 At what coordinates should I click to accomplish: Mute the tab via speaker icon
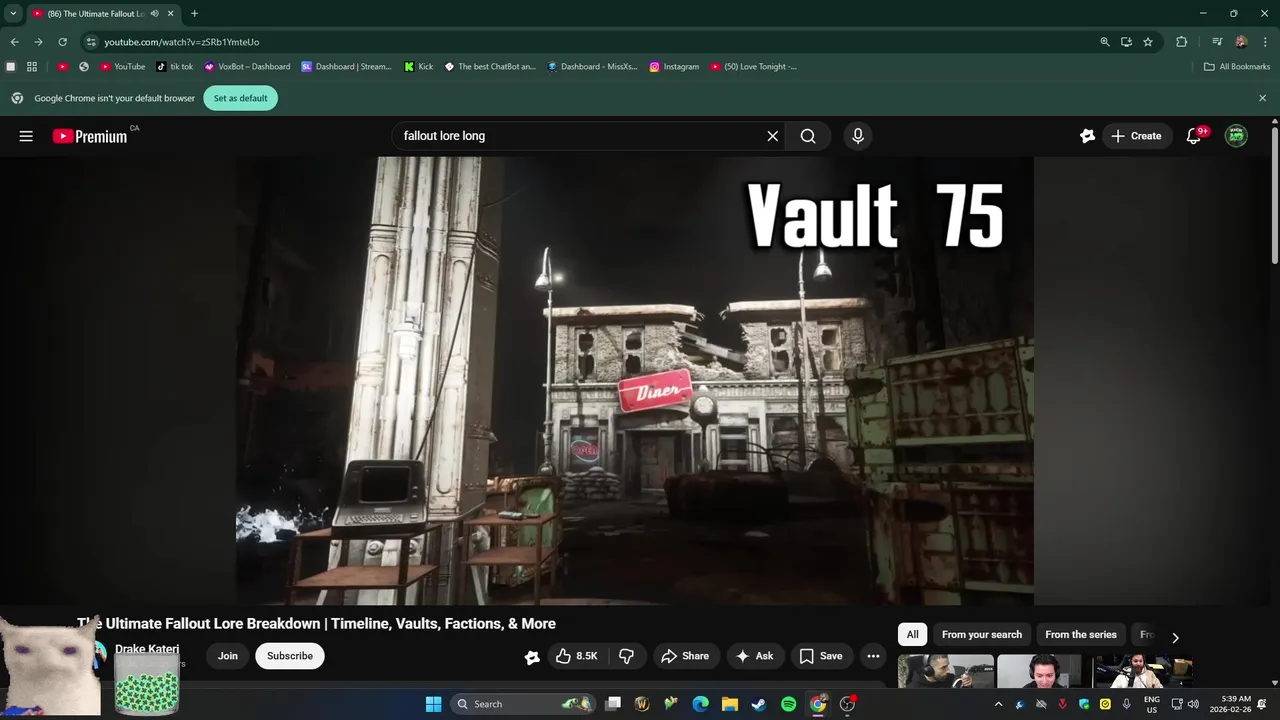(x=154, y=14)
